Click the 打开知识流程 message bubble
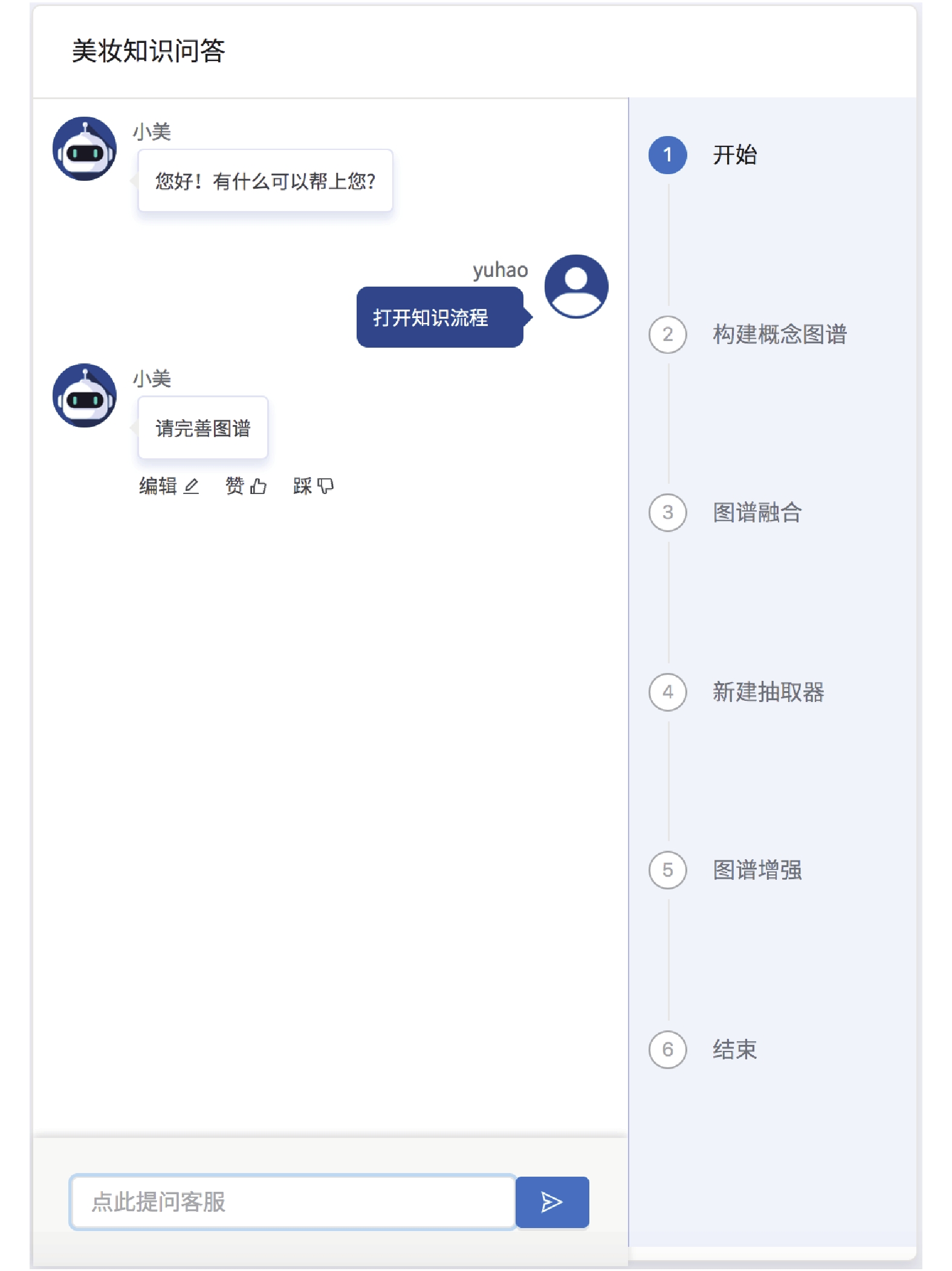The image size is (952, 1271). click(x=439, y=317)
